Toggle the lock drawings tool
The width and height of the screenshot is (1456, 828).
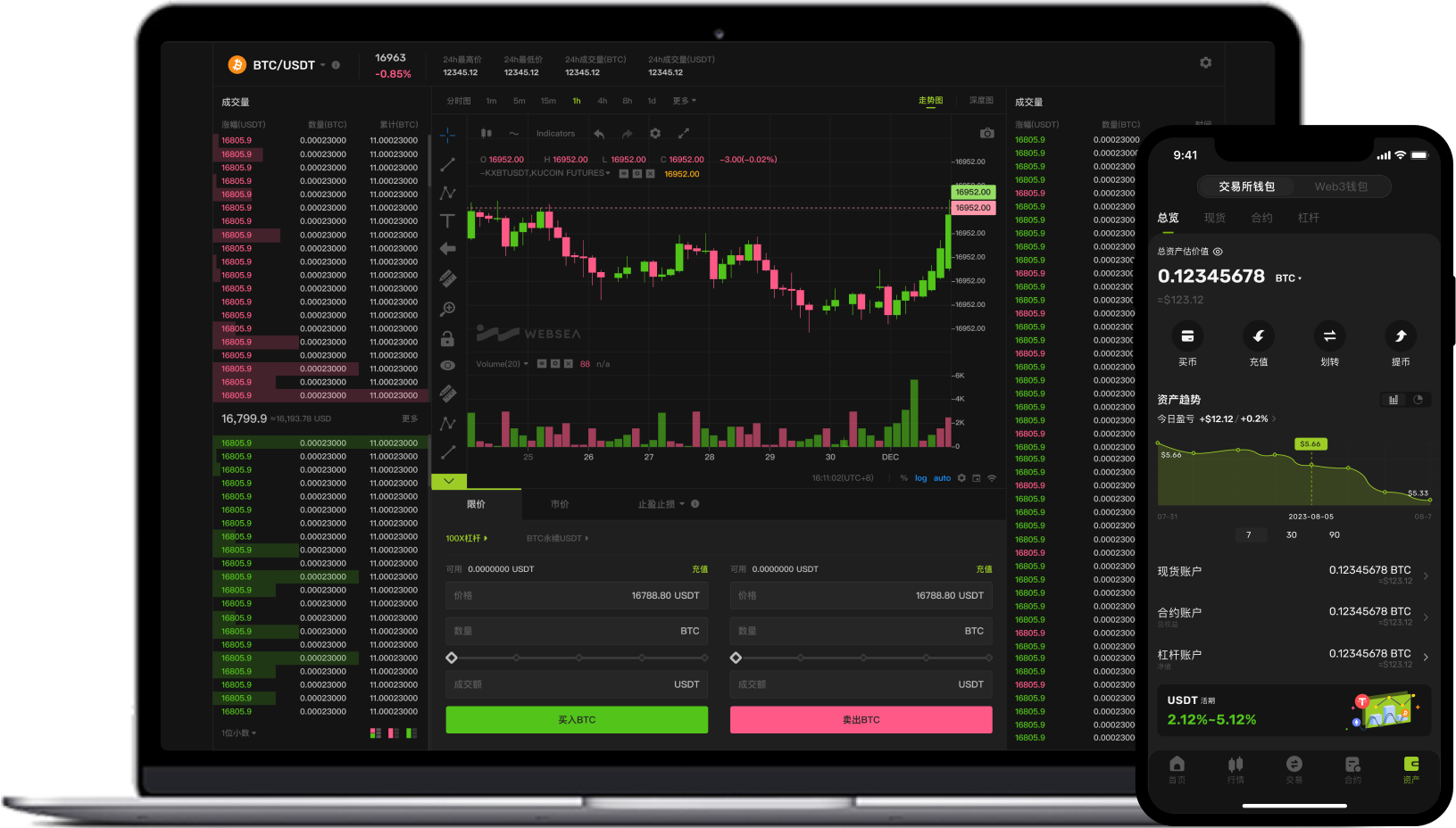point(447,339)
